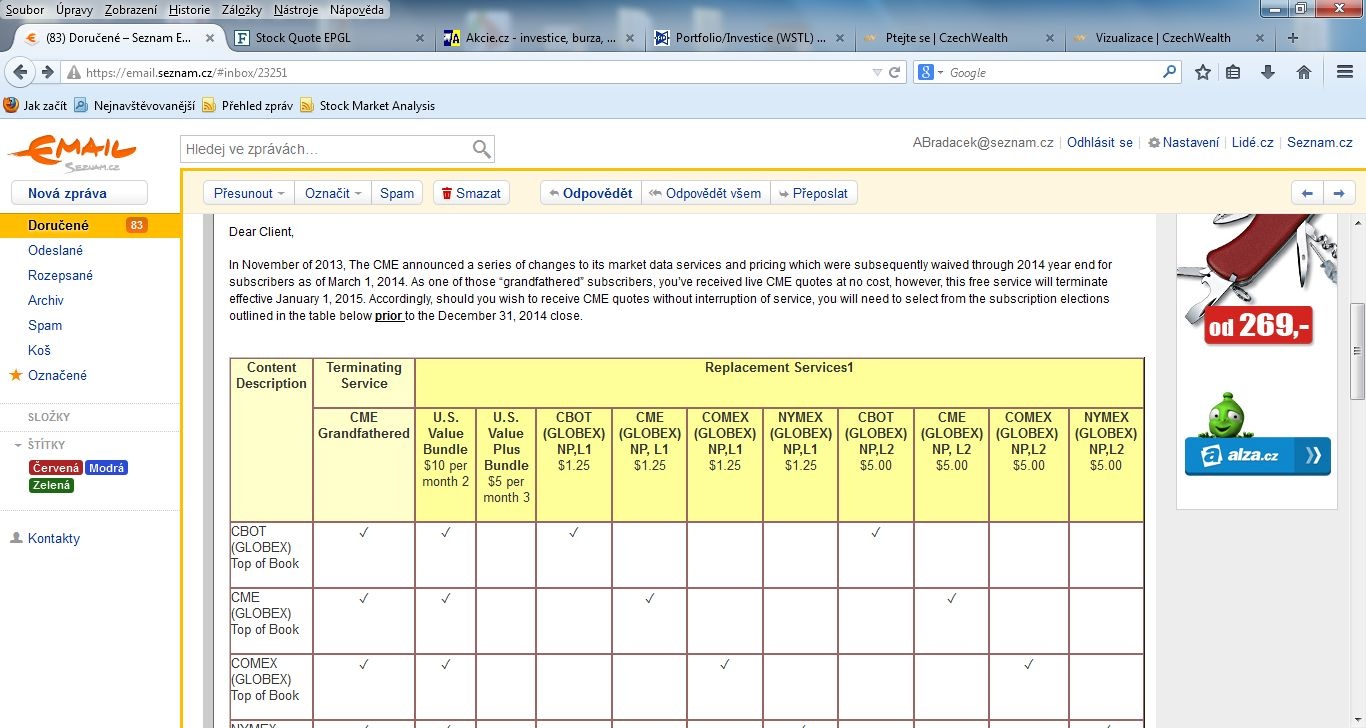Reload page via address bar icon
This screenshot has width=1366, height=728.
tap(895, 72)
